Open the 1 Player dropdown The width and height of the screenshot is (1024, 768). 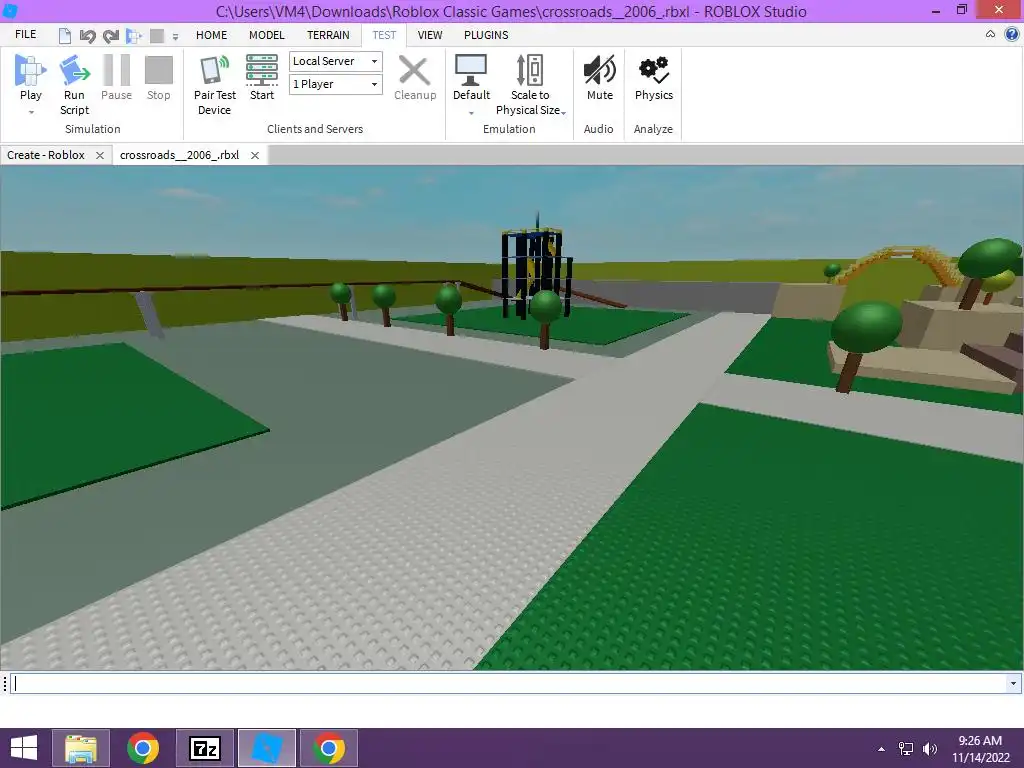click(x=336, y=84)
